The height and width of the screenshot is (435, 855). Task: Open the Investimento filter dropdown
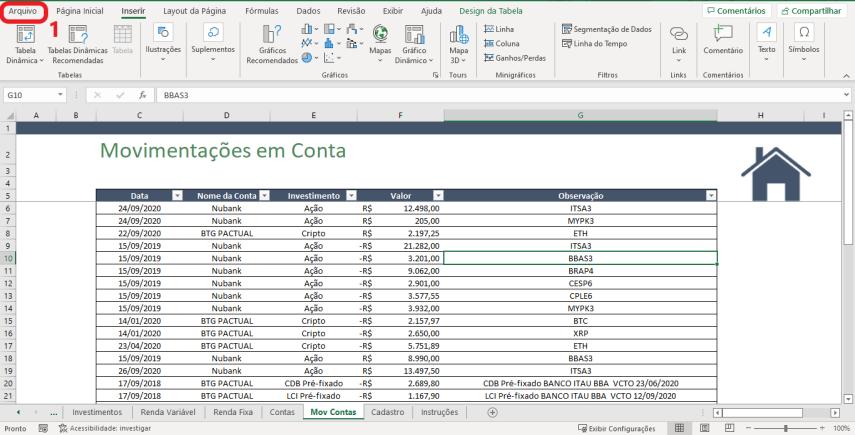click(352, 196)
